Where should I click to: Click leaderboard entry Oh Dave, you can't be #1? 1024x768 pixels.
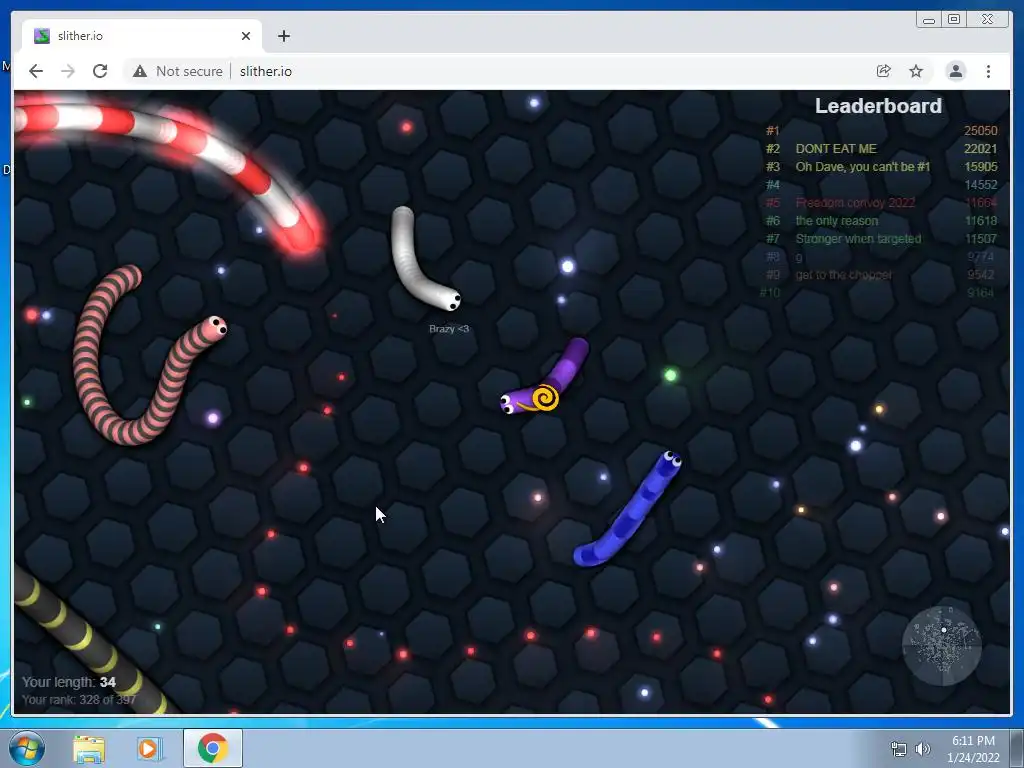863,167
